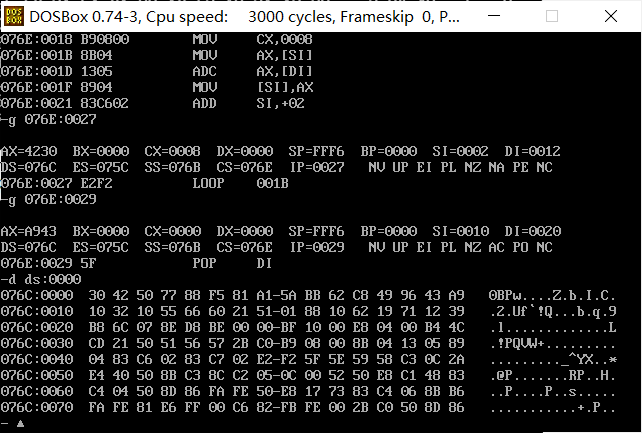Screen dimensions: 642x433
Task: Click the AC auxiliary carry flag
Action: point(496,247)
